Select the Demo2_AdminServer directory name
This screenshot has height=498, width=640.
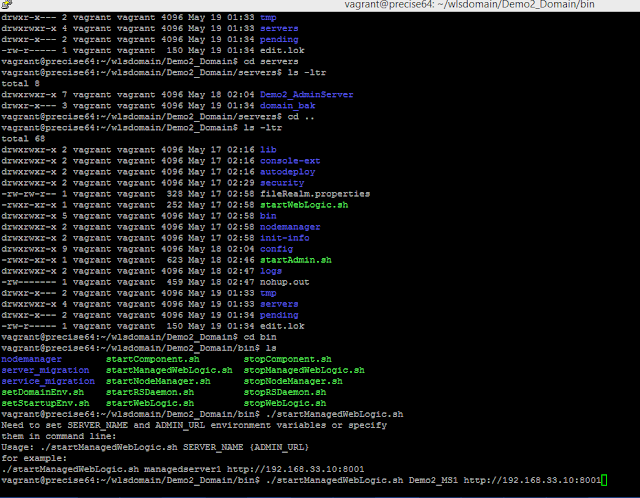(307, 95)
